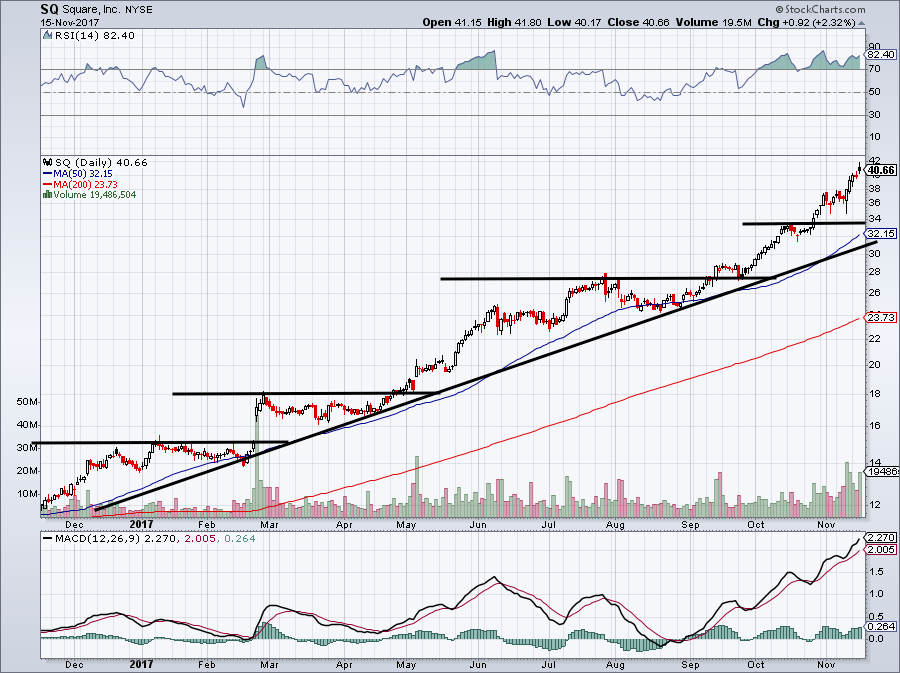The width and height of the screenshot is (900, 673).
Task: Click the 50M volume axis label
Action: click(28, 402)
